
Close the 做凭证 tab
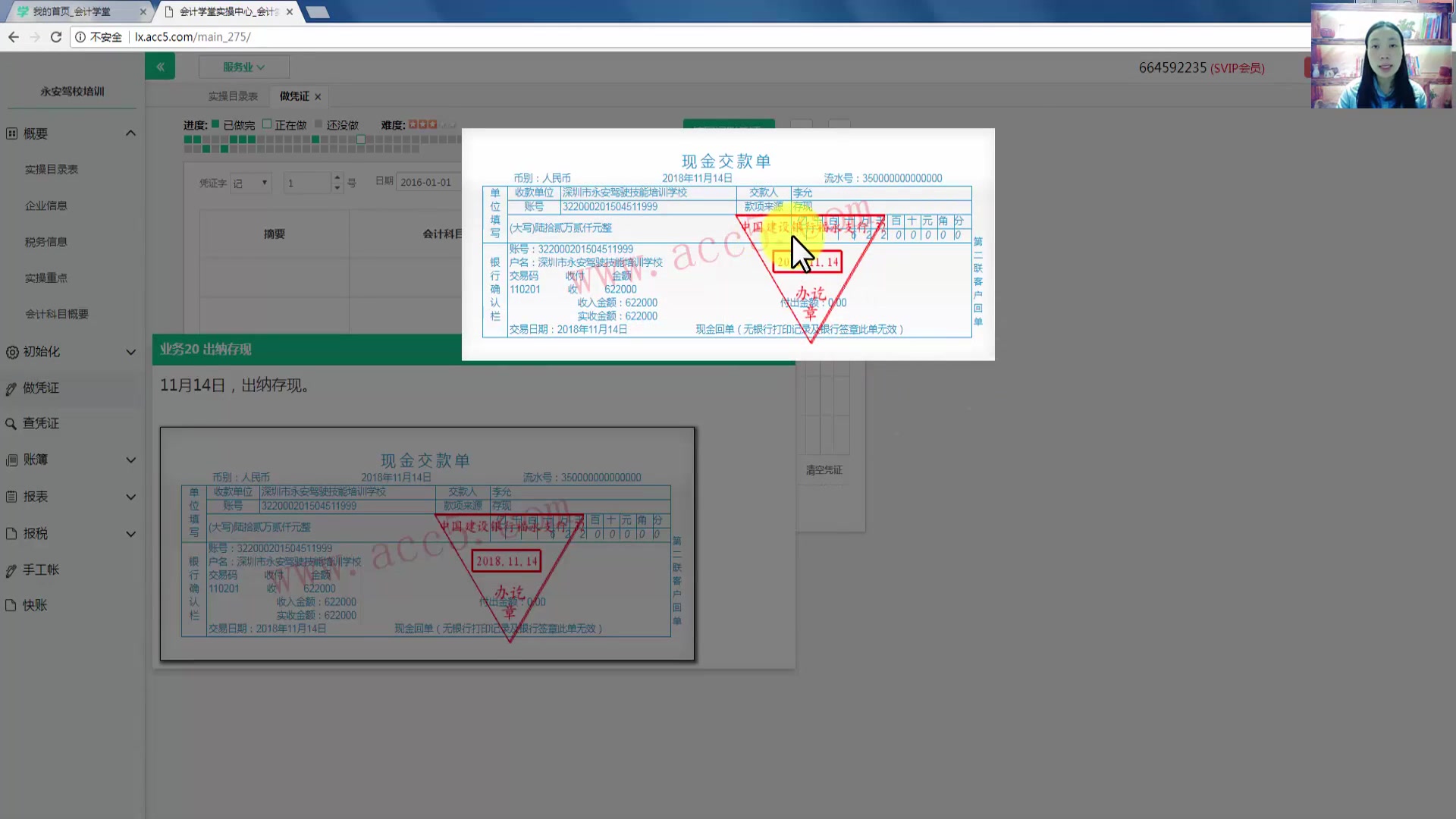[x=318, y=97]
